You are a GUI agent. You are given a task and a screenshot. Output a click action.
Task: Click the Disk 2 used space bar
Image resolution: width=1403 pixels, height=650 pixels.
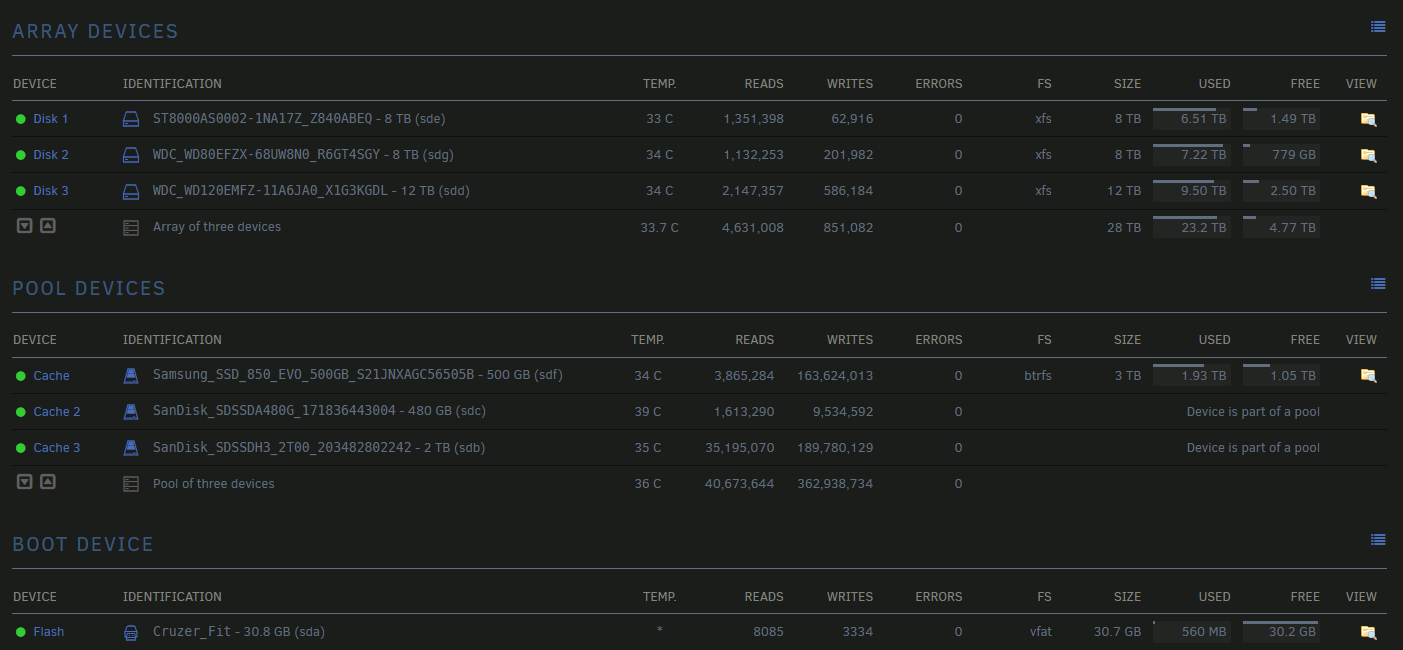tap(1189, 155)
